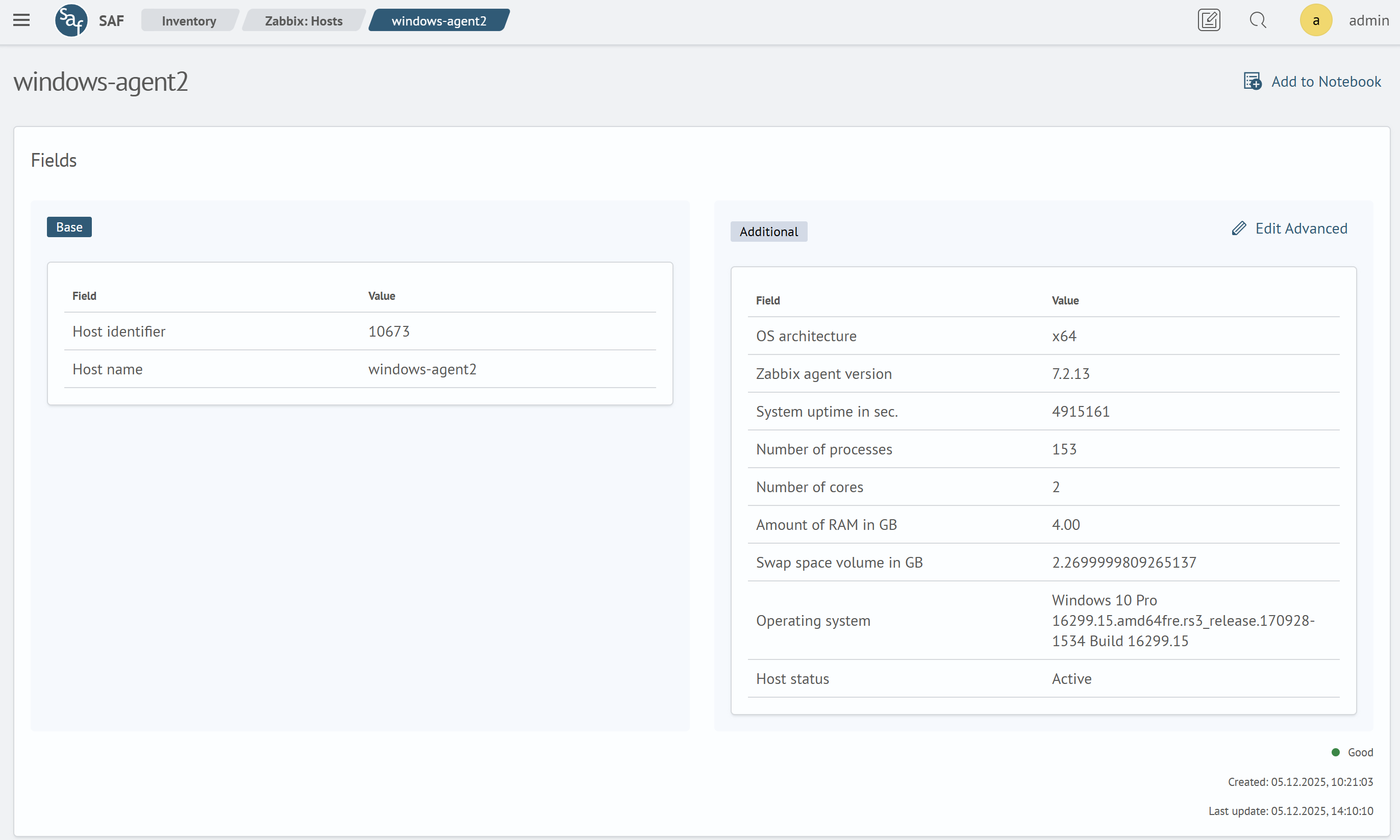Image resolution: width=1400 pixels, height=840 pixels.
Task: Click the Operating system row value
Action: pos(1182,620)
